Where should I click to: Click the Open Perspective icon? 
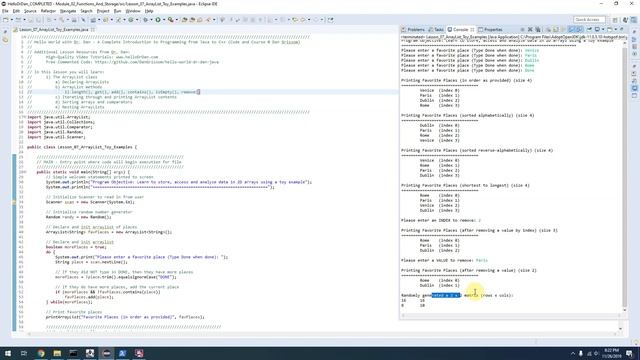click(615, 20)
